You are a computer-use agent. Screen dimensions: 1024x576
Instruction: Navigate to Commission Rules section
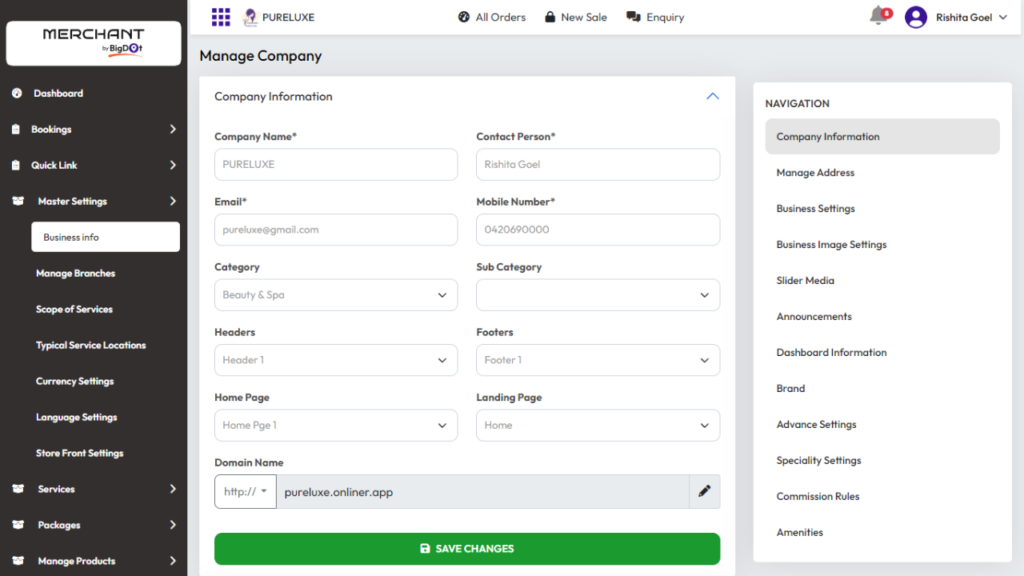[818, 497]
